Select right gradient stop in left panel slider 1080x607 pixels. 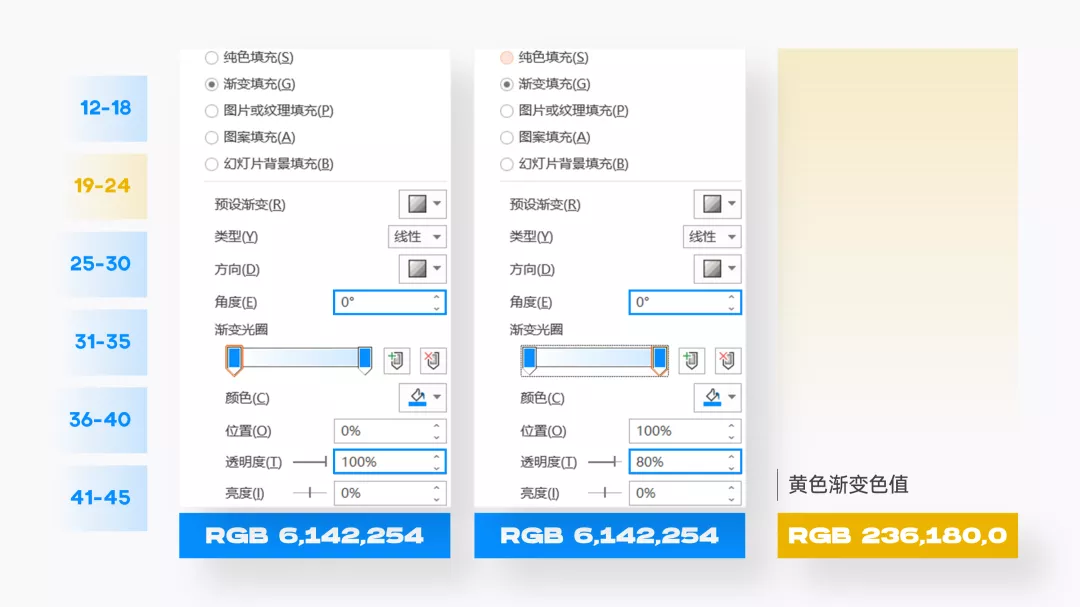coord(364,360)
